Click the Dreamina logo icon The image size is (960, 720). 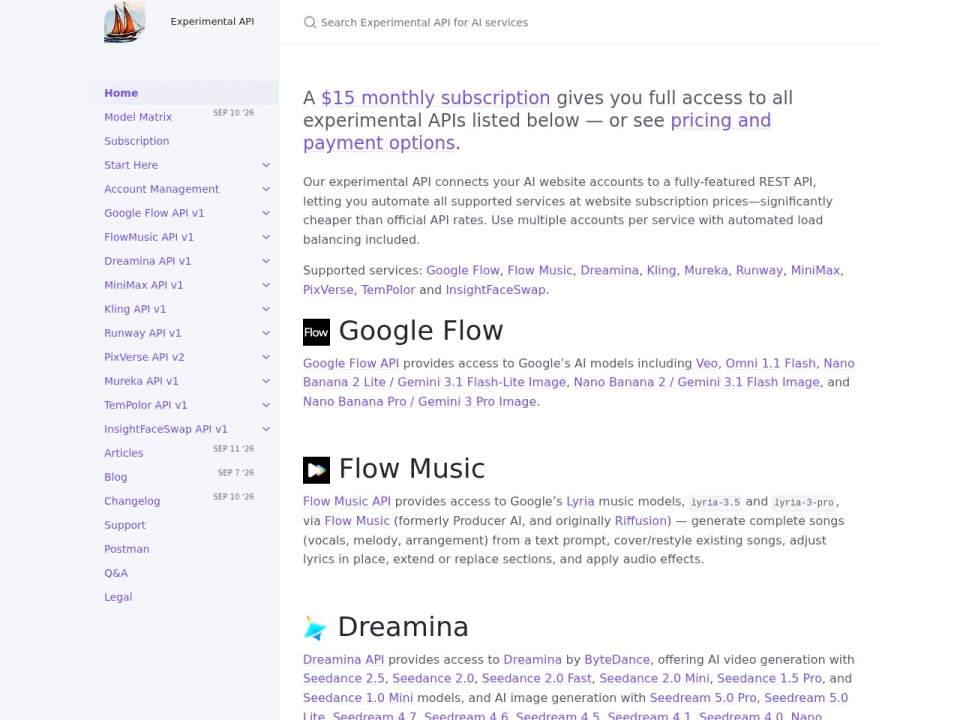pyautogui.click(x=315, y=628)
